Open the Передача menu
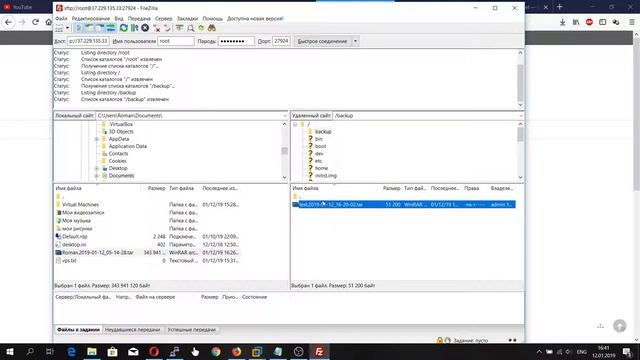The height and width of the screenshot is (360, 640). [139, 18]
